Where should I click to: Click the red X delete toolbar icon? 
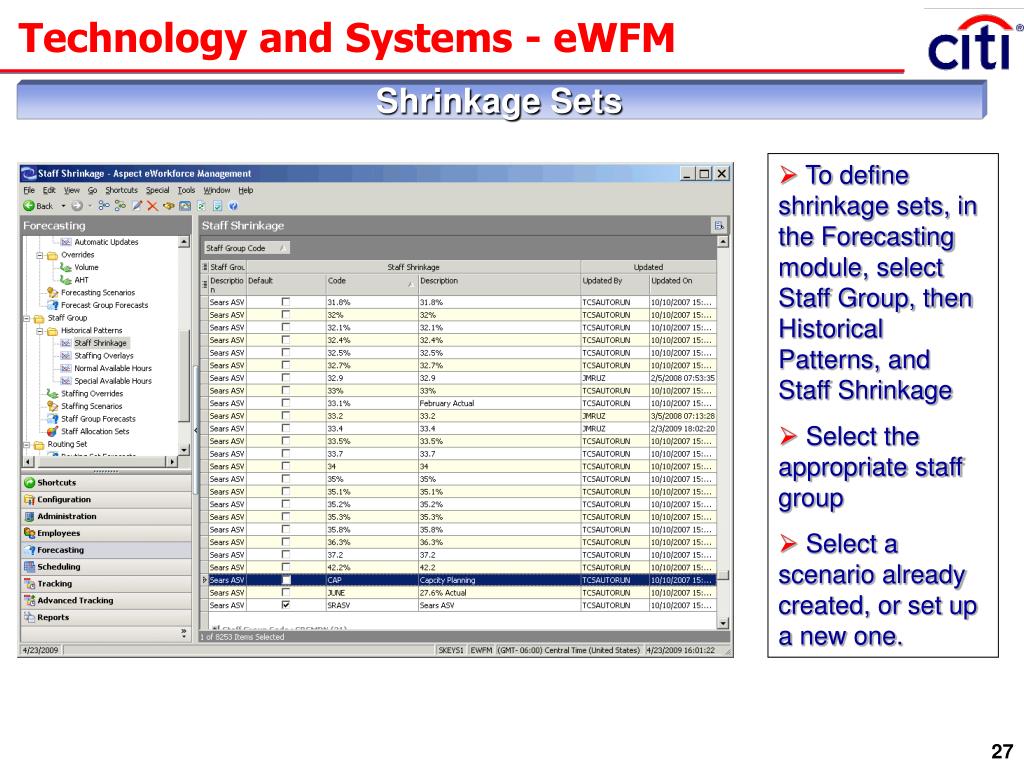pyautogui.click(x=152, y=206)
